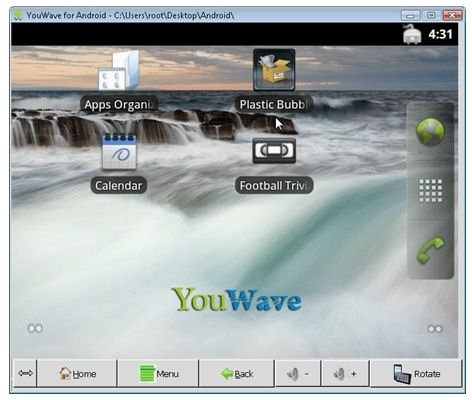Click the Plastic Bubbl label

274,104
